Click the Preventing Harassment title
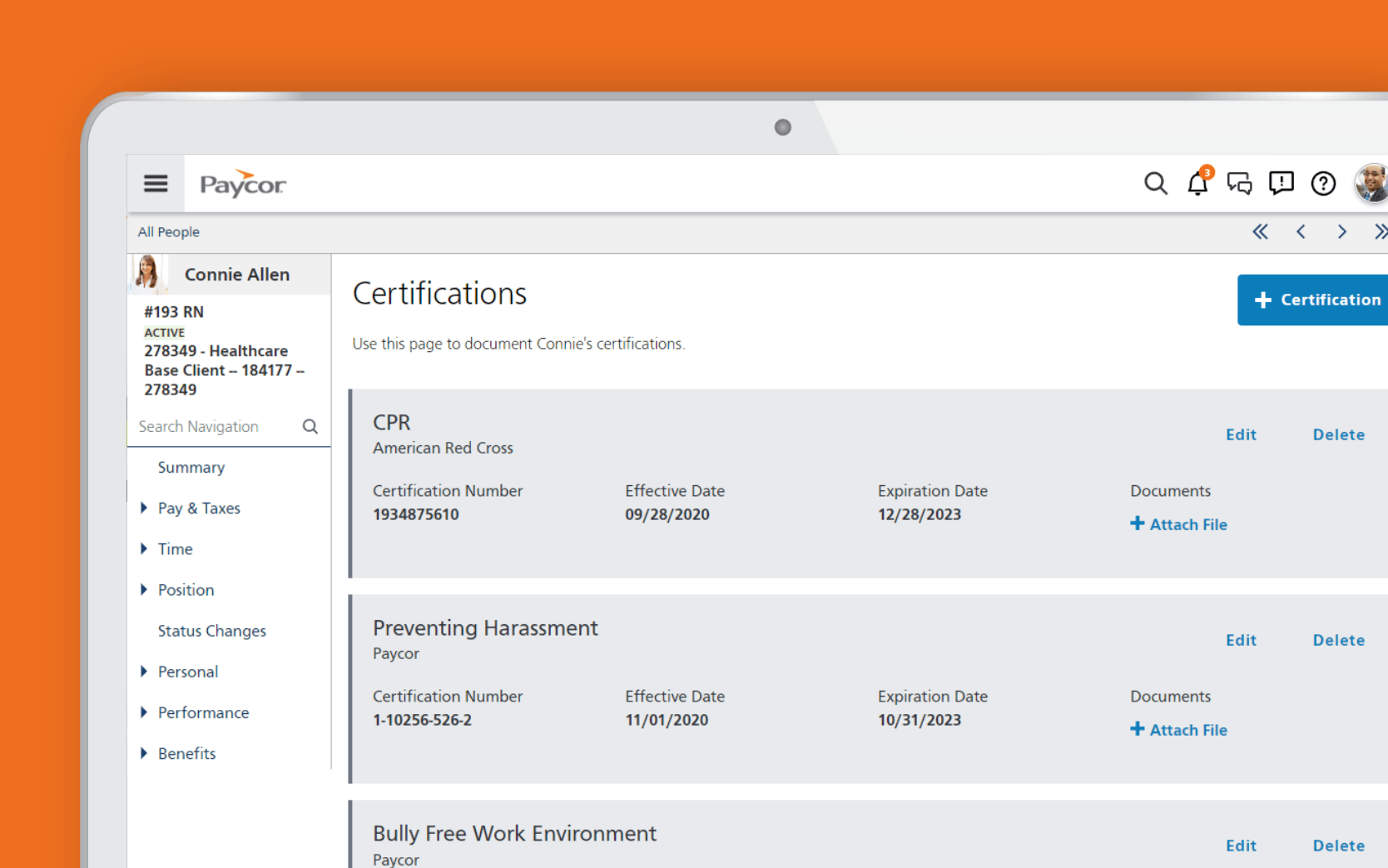Screen dimensions: 1388x868 pos(485,628)
